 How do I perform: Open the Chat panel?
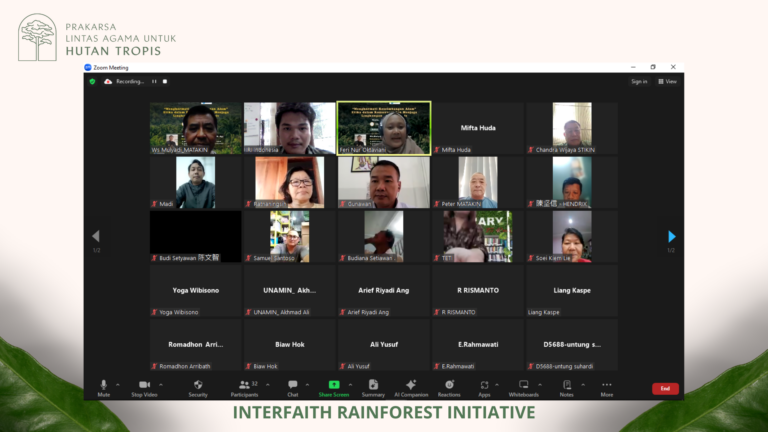tap(293, 386)
